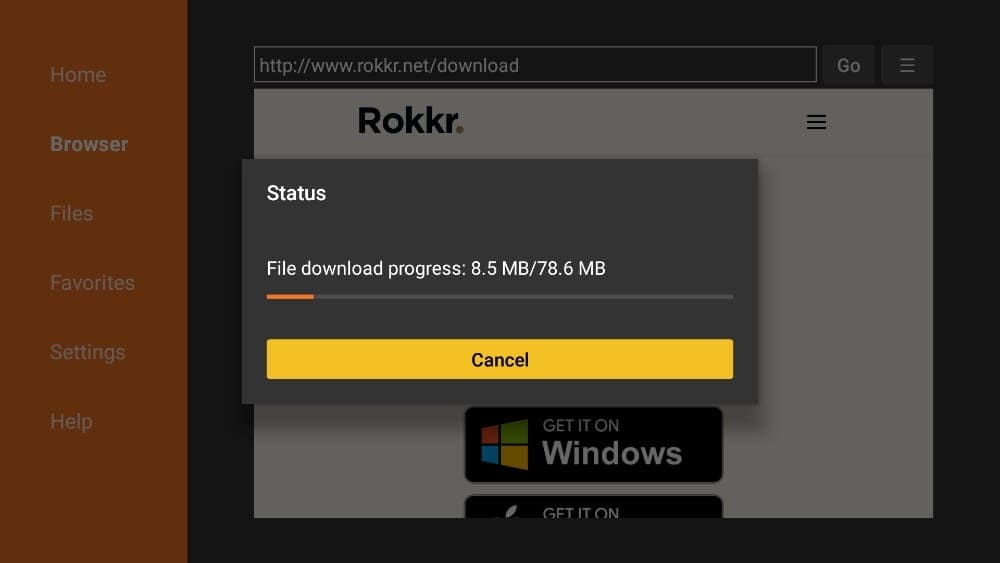Click the Rokkr logo
This screenshot has height=563, width=1000.
point(410,121)
